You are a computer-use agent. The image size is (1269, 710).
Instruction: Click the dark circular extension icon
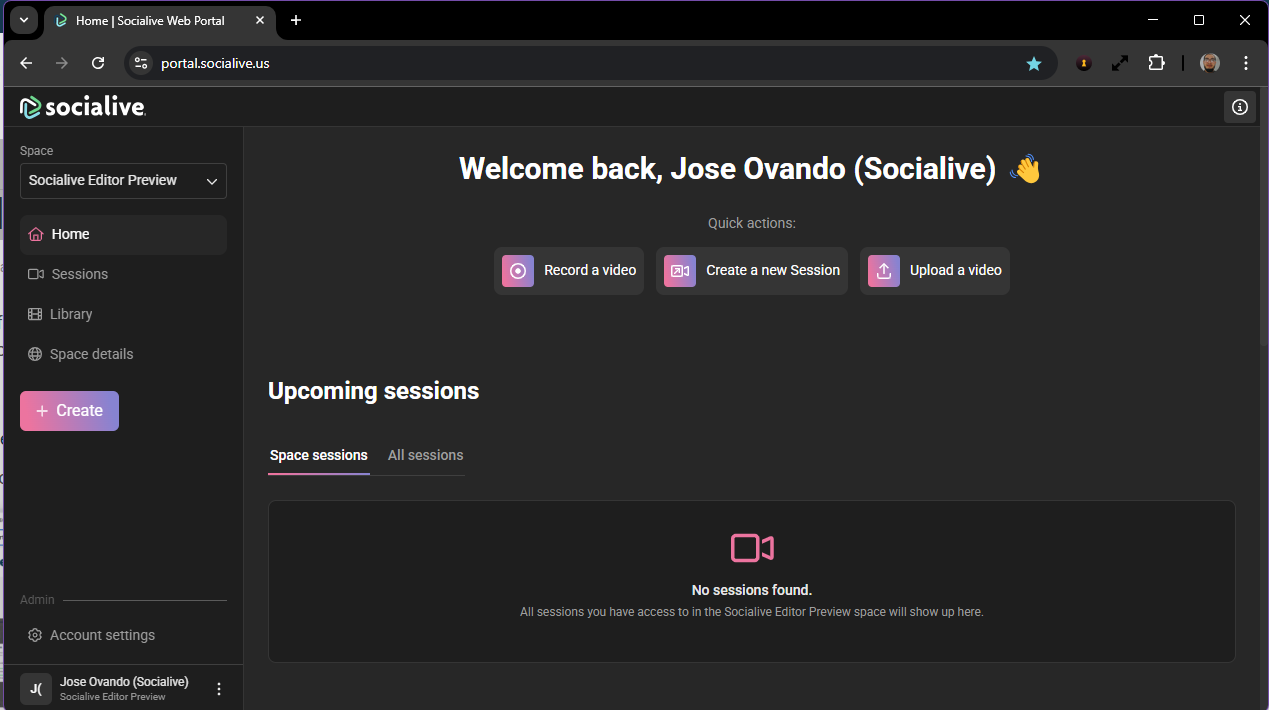tap(1083, 63)
